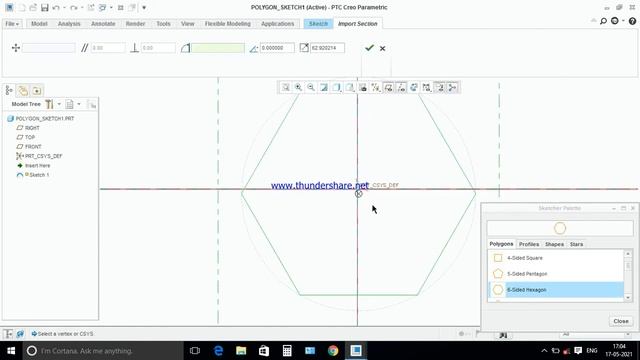Click the Help question mark icon

[x=632, y=21]
